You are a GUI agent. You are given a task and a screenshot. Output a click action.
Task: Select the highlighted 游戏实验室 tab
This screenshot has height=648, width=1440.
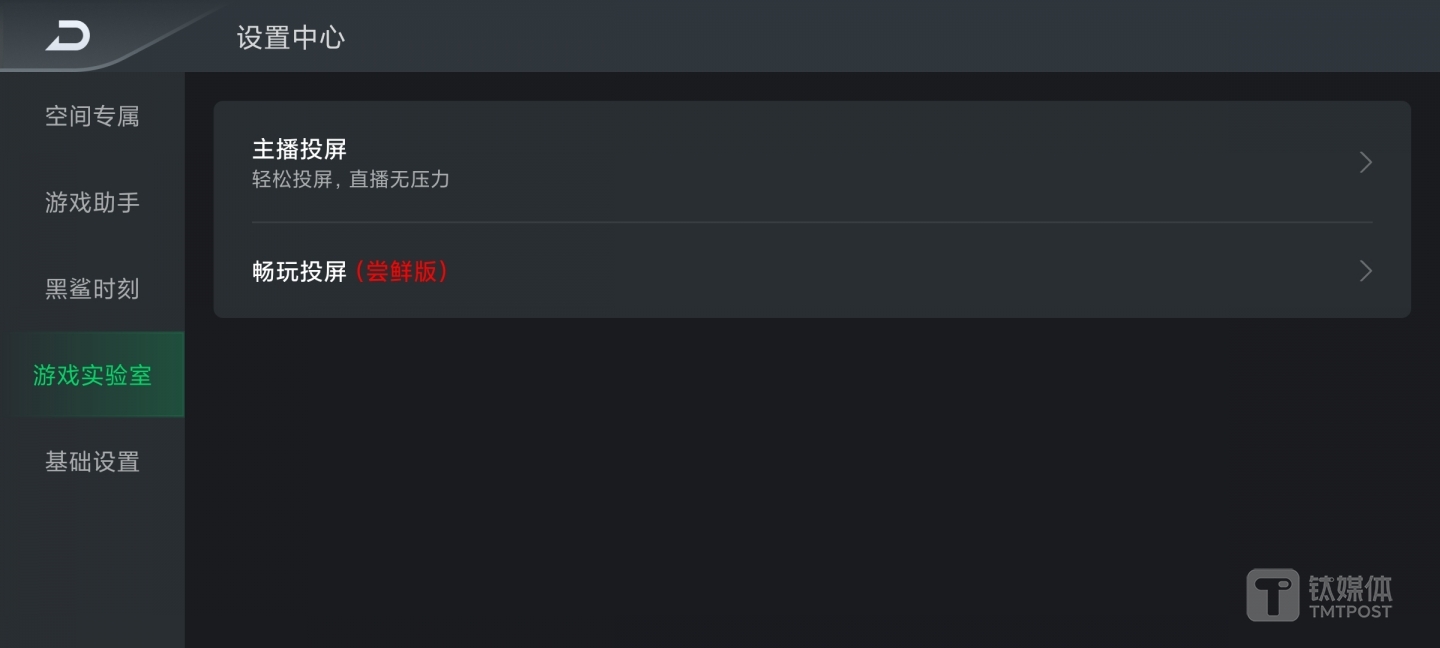(92, 375)
